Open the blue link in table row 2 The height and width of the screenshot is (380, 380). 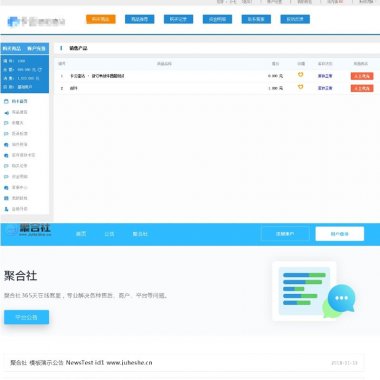325,88
